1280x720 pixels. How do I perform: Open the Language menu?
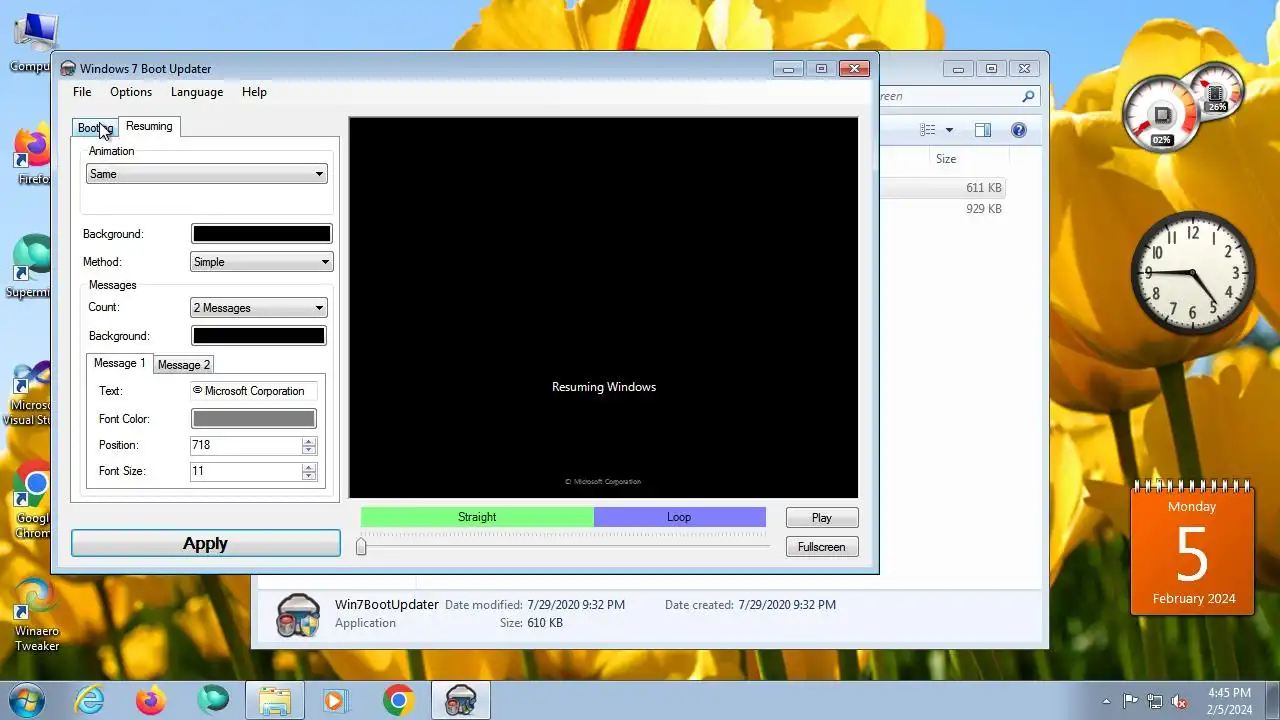(197, 92)
